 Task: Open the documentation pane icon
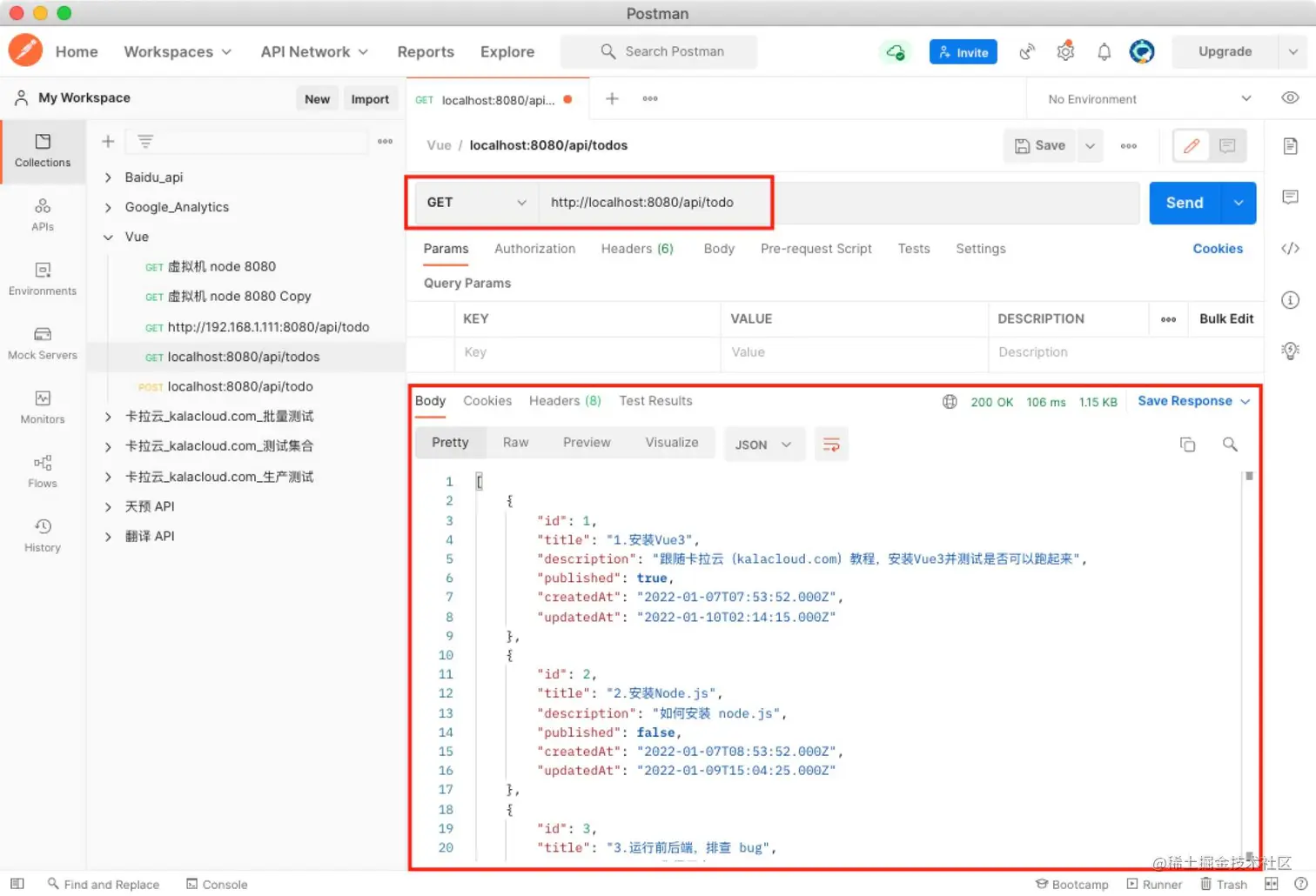1290,146
